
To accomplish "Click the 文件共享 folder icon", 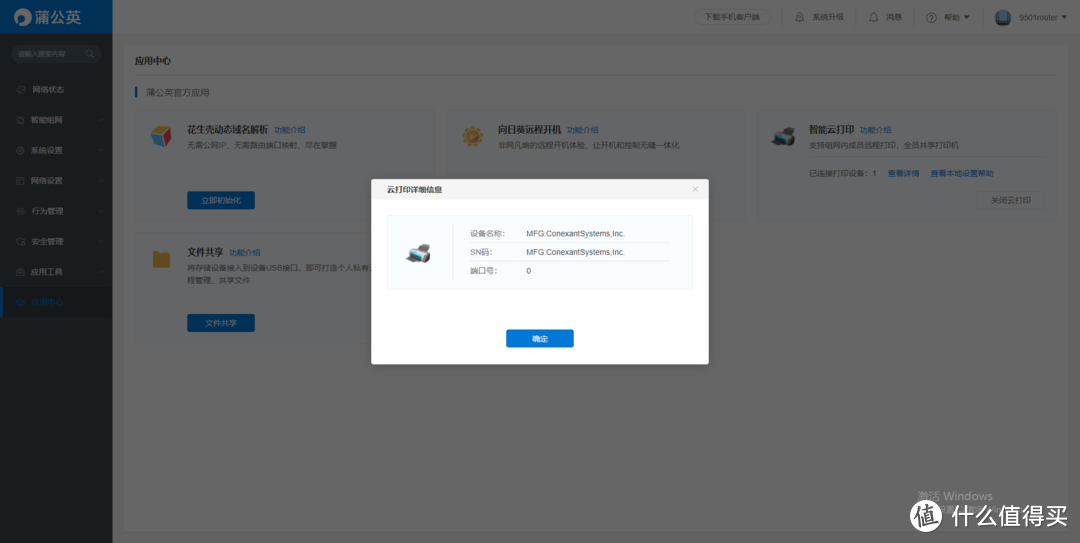I will pos(161,260).
